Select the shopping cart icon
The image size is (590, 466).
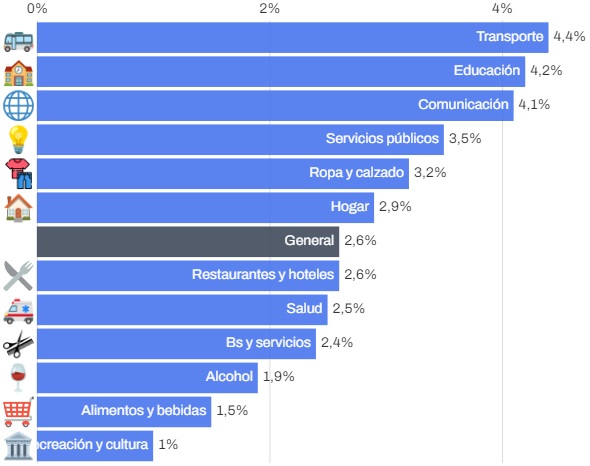pyautogui.click(x=18, y=412)
